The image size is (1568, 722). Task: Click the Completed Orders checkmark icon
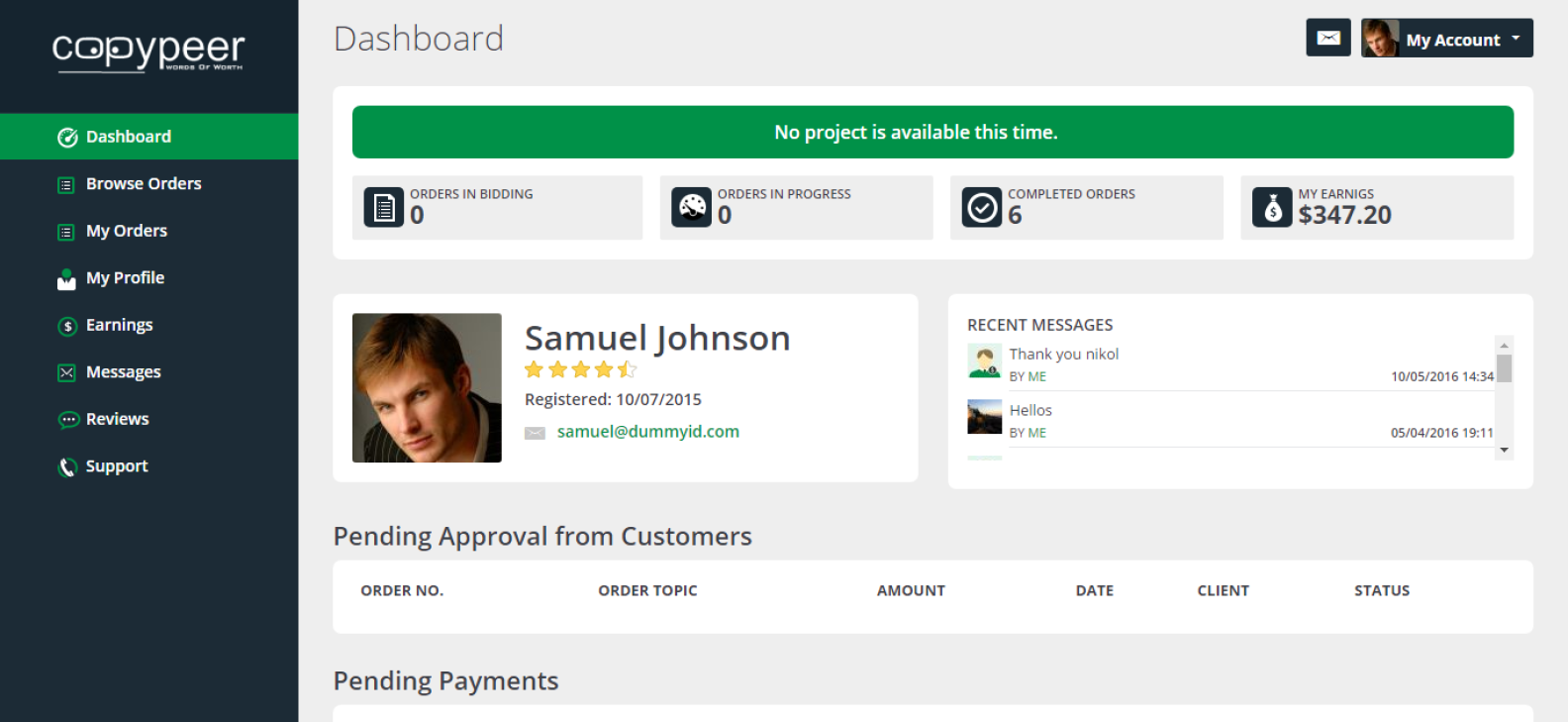(x=982, y=208)
